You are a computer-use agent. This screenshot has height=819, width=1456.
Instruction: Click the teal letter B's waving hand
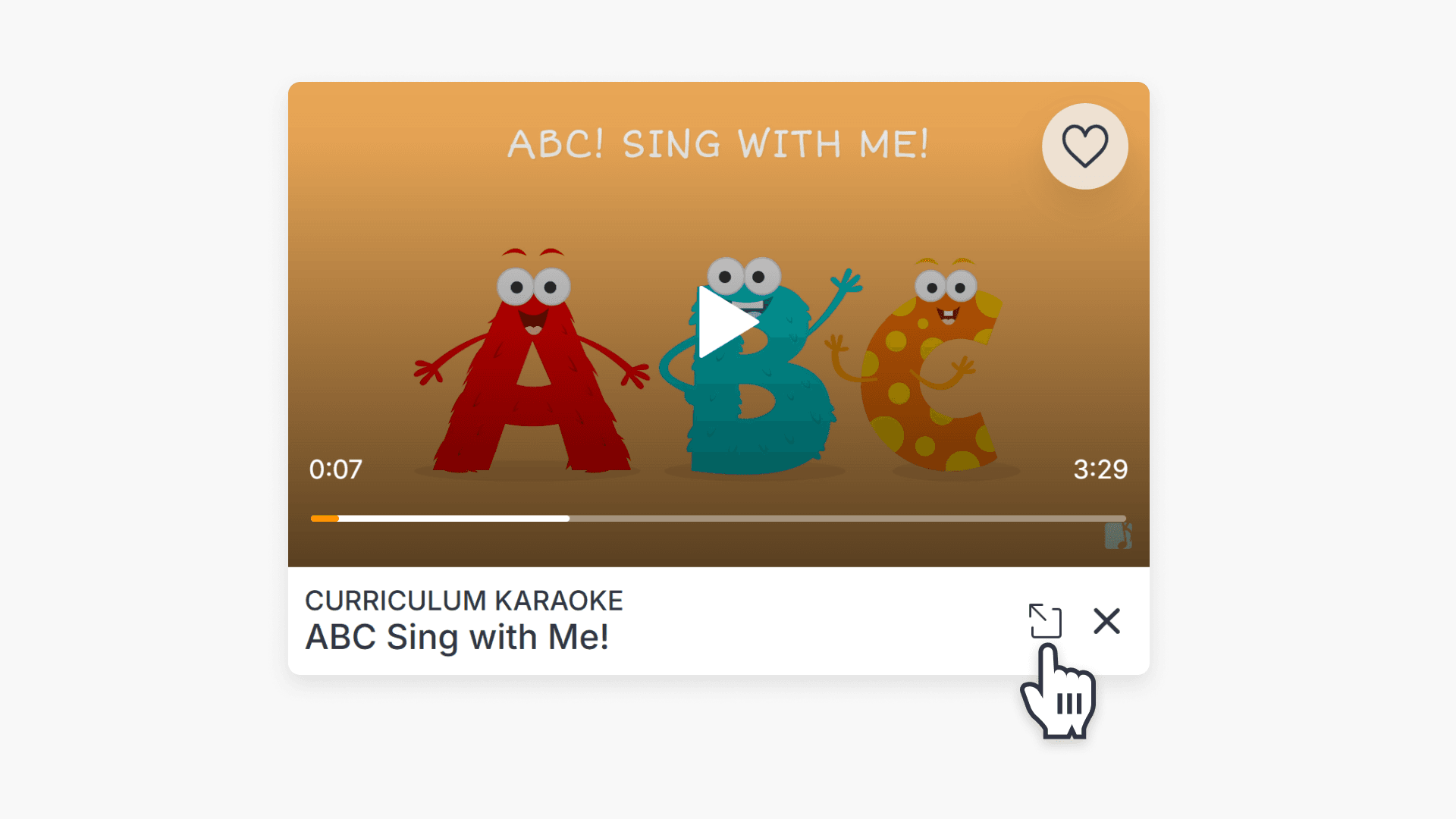(848, 282)
